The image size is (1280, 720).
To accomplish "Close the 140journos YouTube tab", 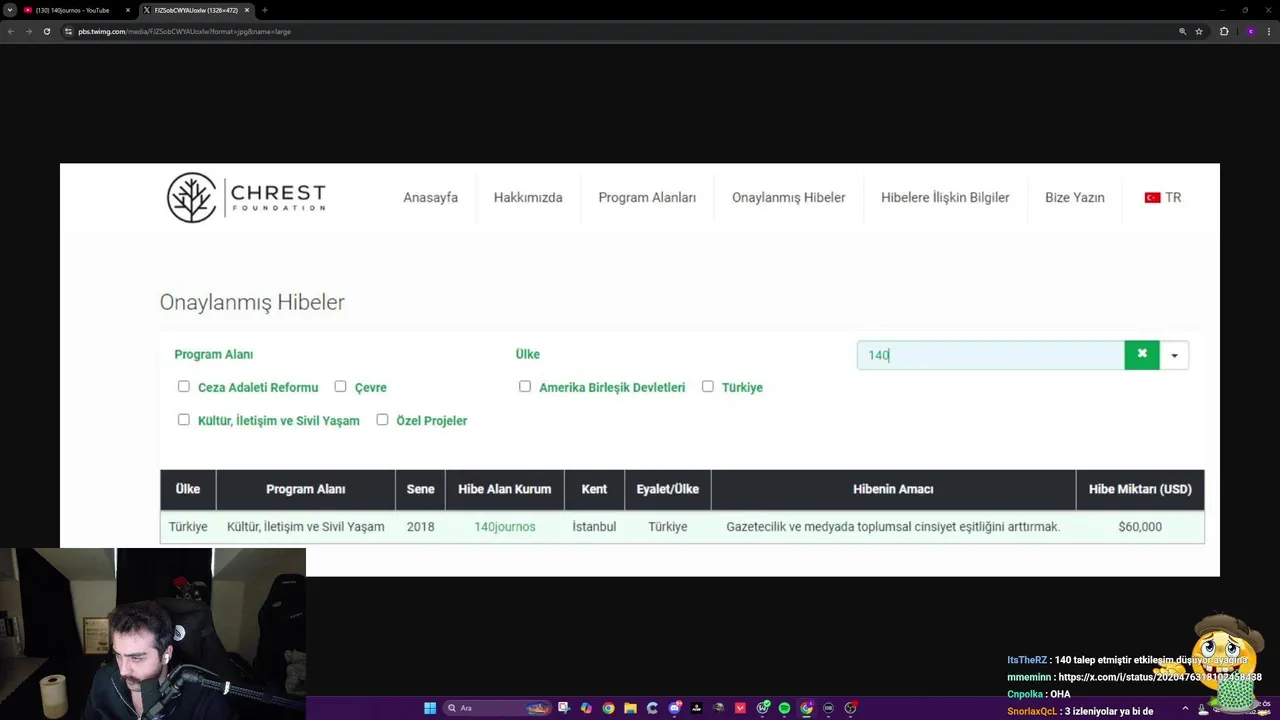I will (127, 10).
